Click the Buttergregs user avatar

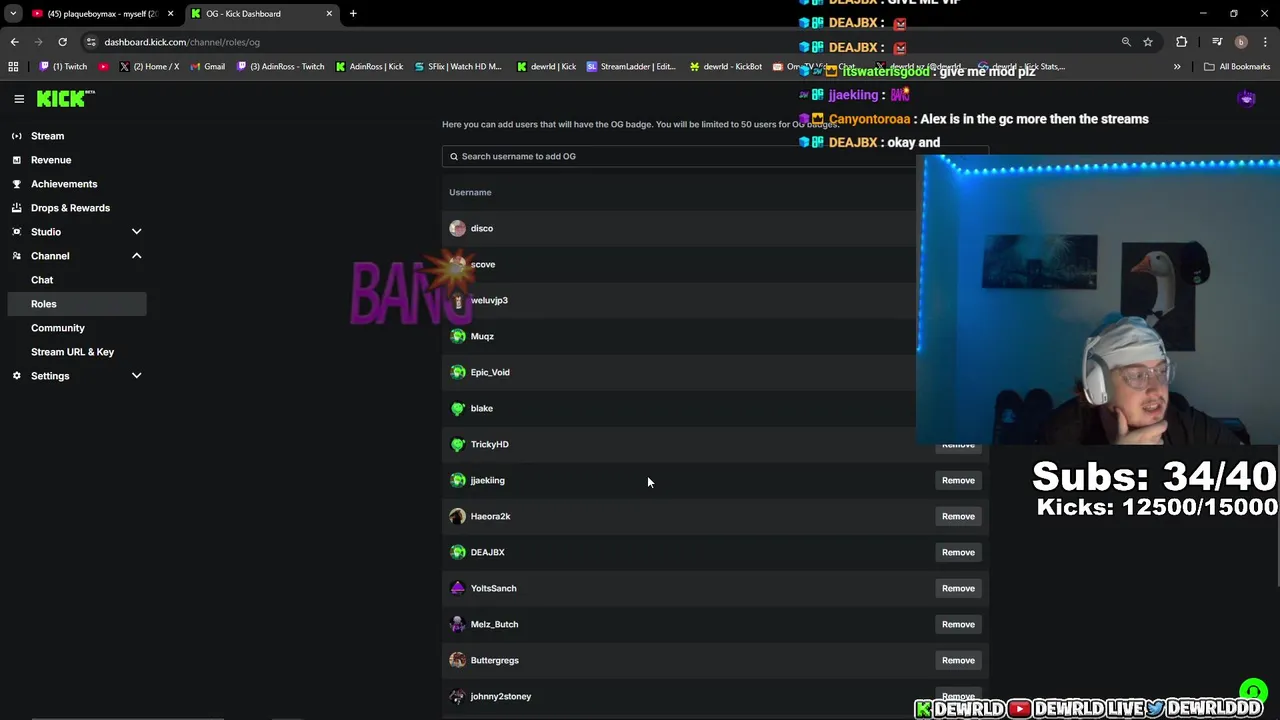(458, 660)
